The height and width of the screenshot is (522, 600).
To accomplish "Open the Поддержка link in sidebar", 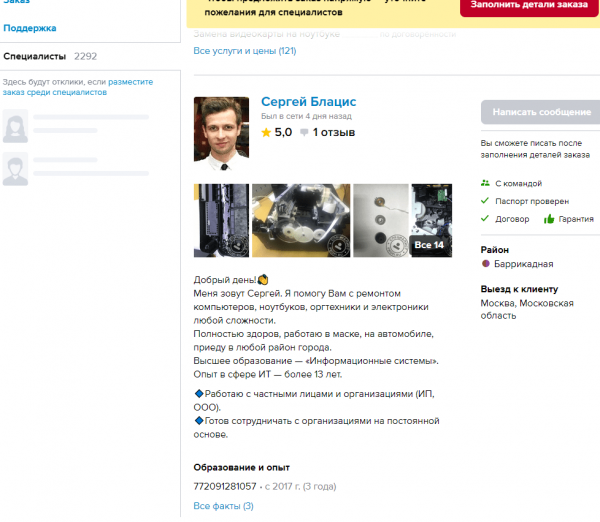I will tap(30, 28).
